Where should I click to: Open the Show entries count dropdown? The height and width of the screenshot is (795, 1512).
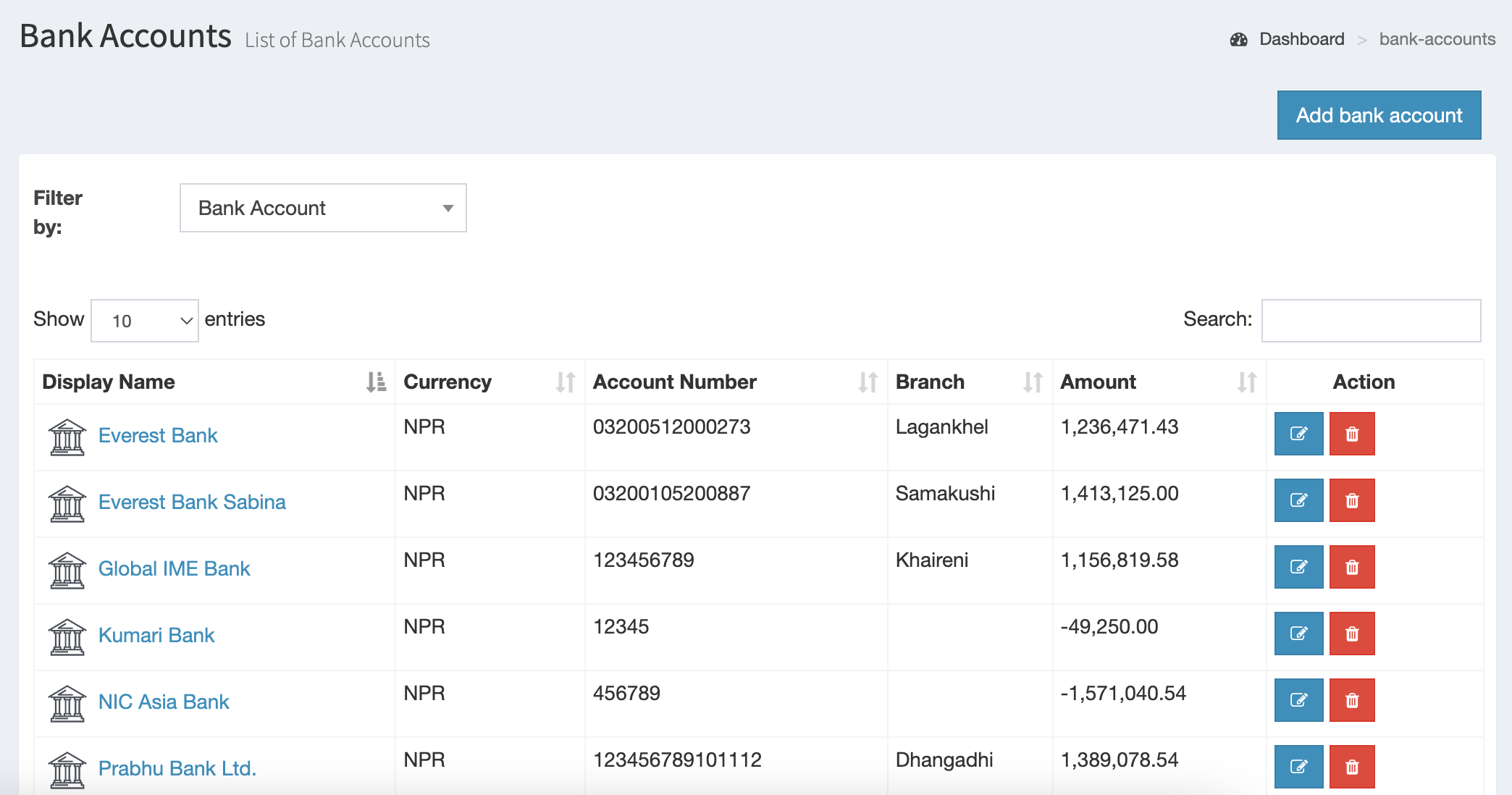tap(145, 320)
